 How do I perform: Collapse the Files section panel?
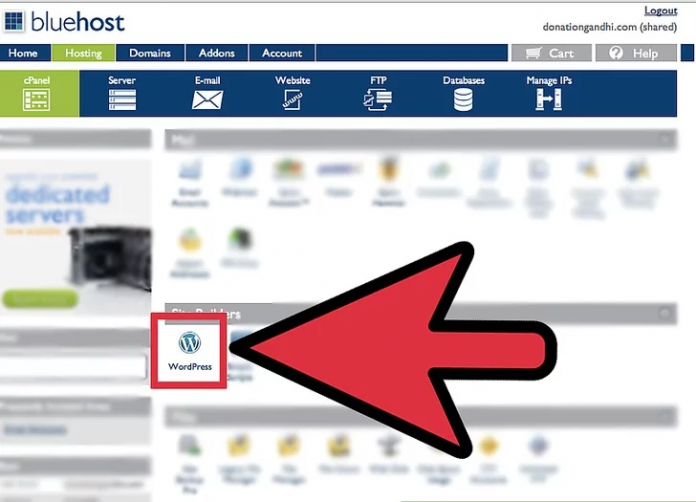pyautogui.click(x=665, y=415)
